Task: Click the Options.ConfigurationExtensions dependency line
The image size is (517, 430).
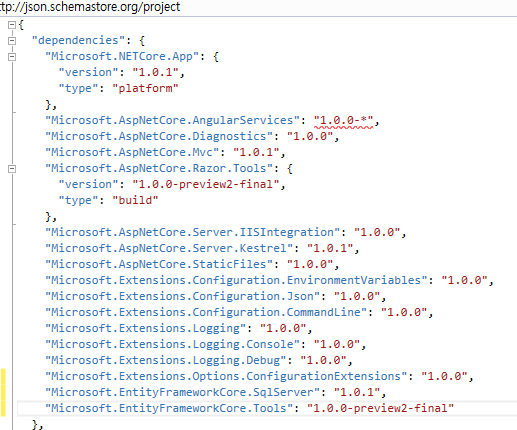Action: 259,376
